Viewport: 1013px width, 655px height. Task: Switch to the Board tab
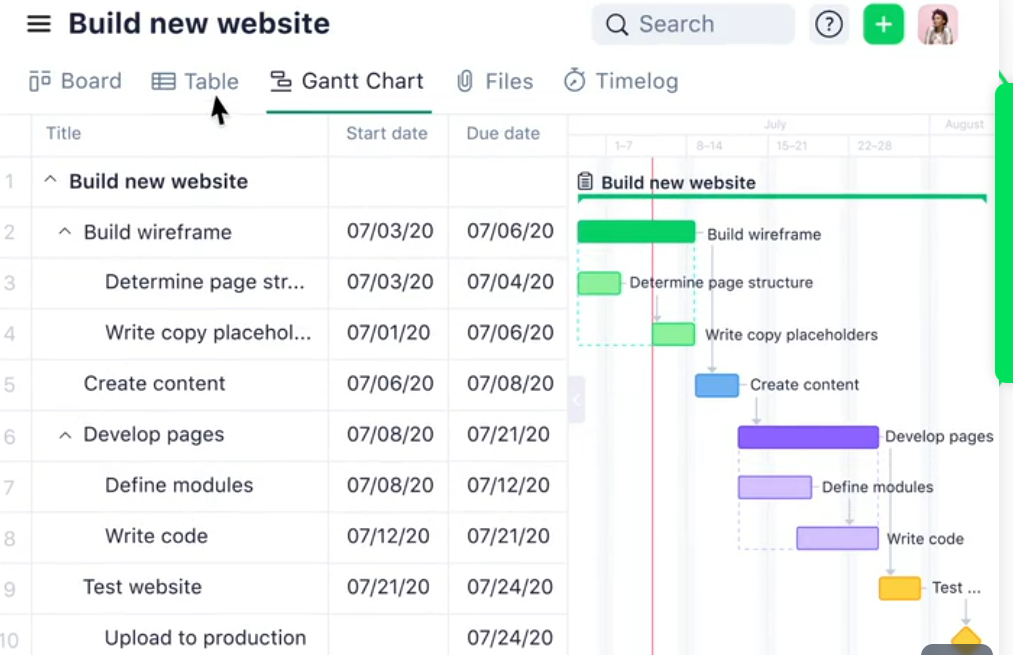point(75,81)
